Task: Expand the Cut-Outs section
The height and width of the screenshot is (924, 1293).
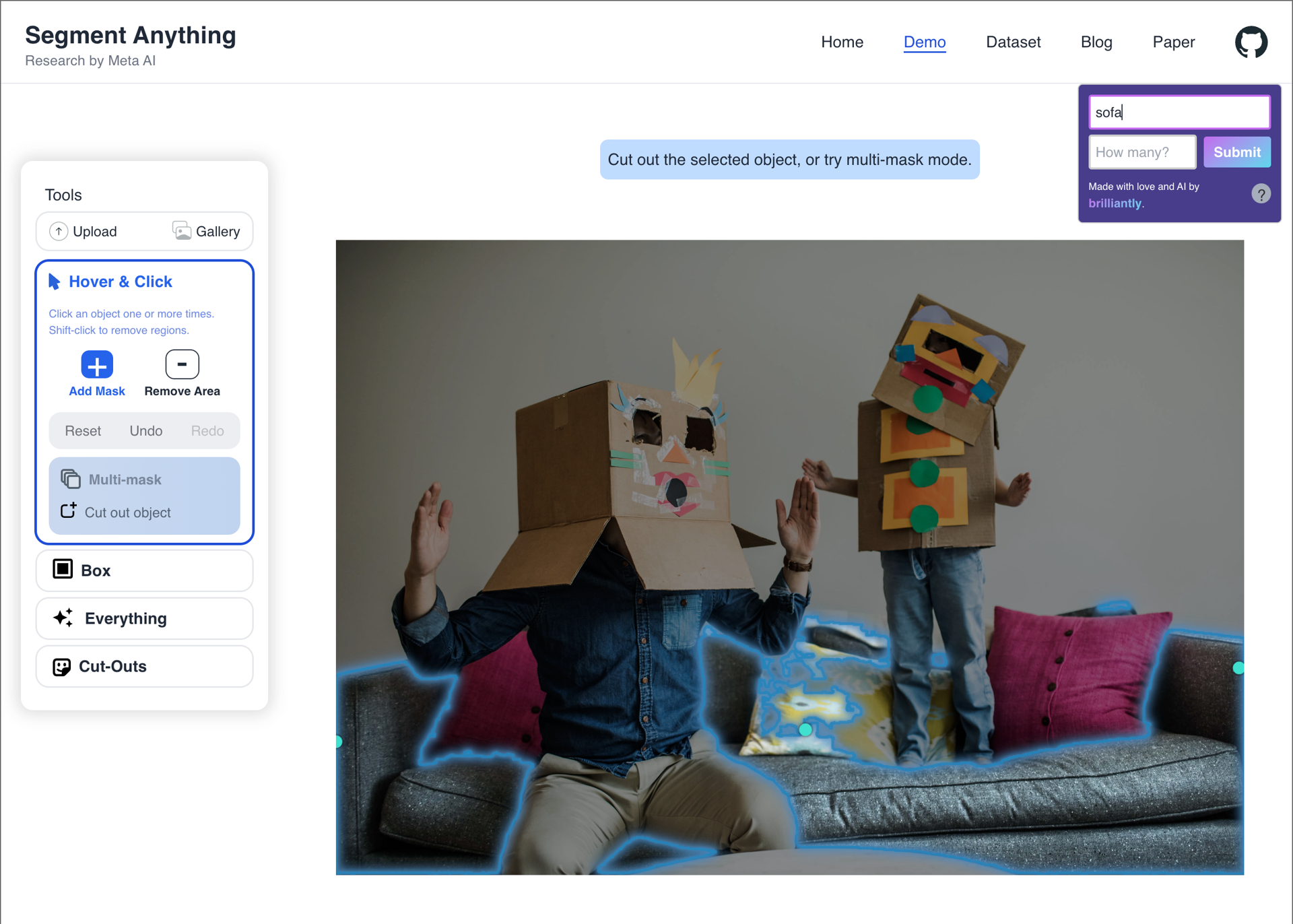Action: click(144, 666)
